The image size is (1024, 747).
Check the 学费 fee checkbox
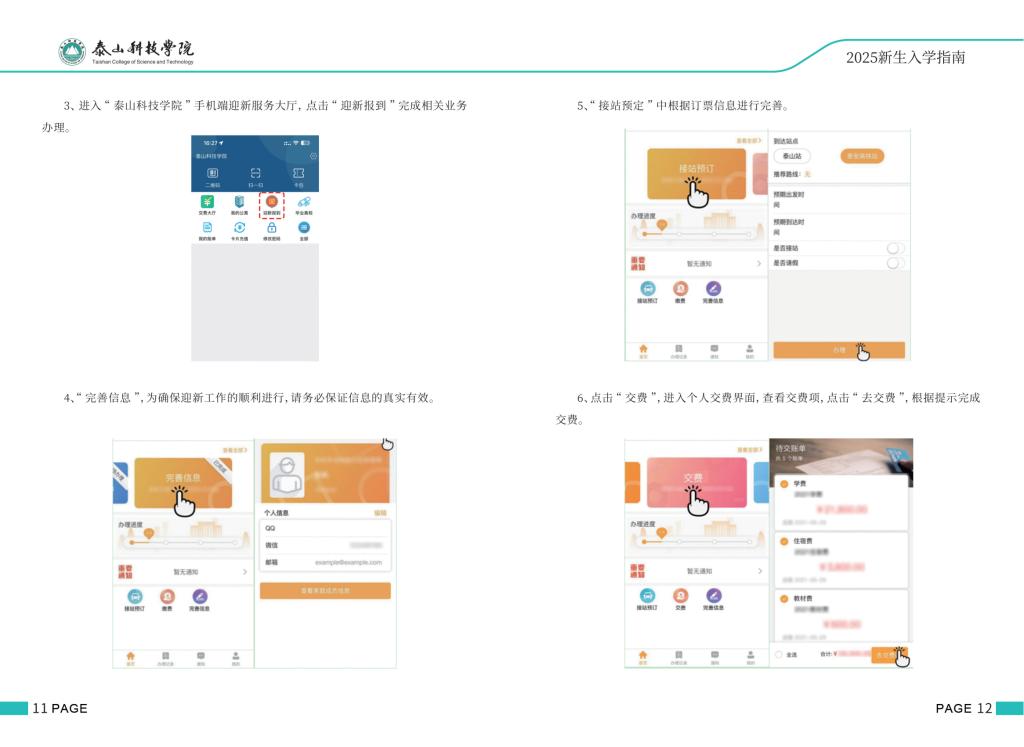(x=784, y=484)
